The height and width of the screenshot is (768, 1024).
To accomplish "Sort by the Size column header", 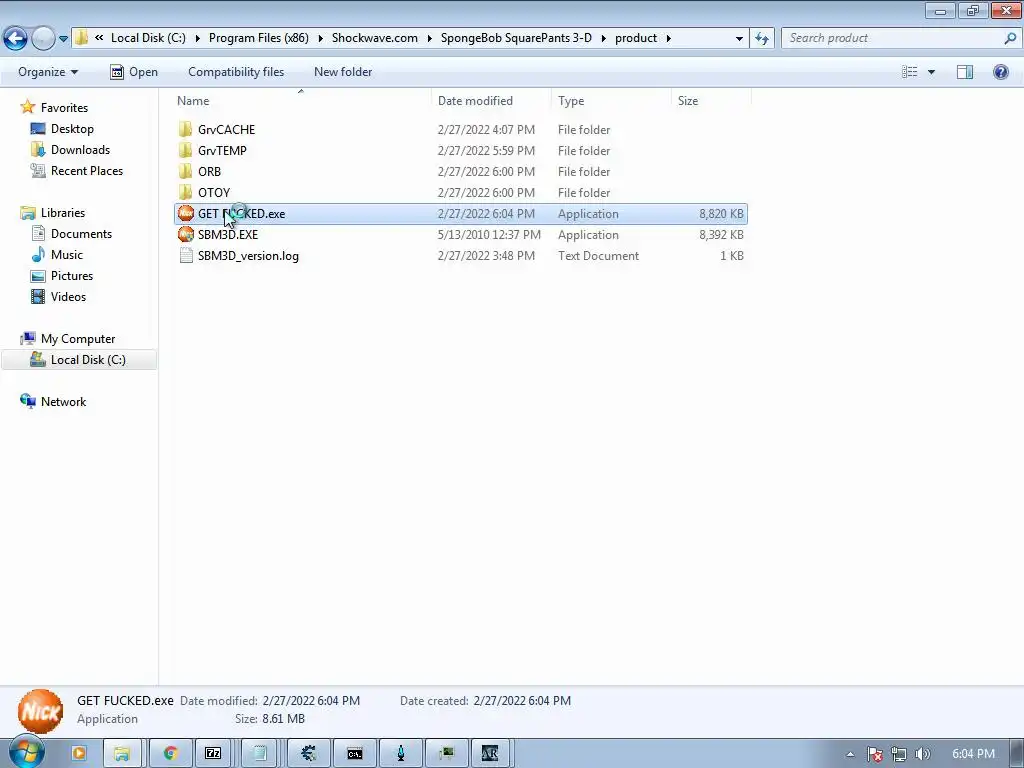I will 688,101.
